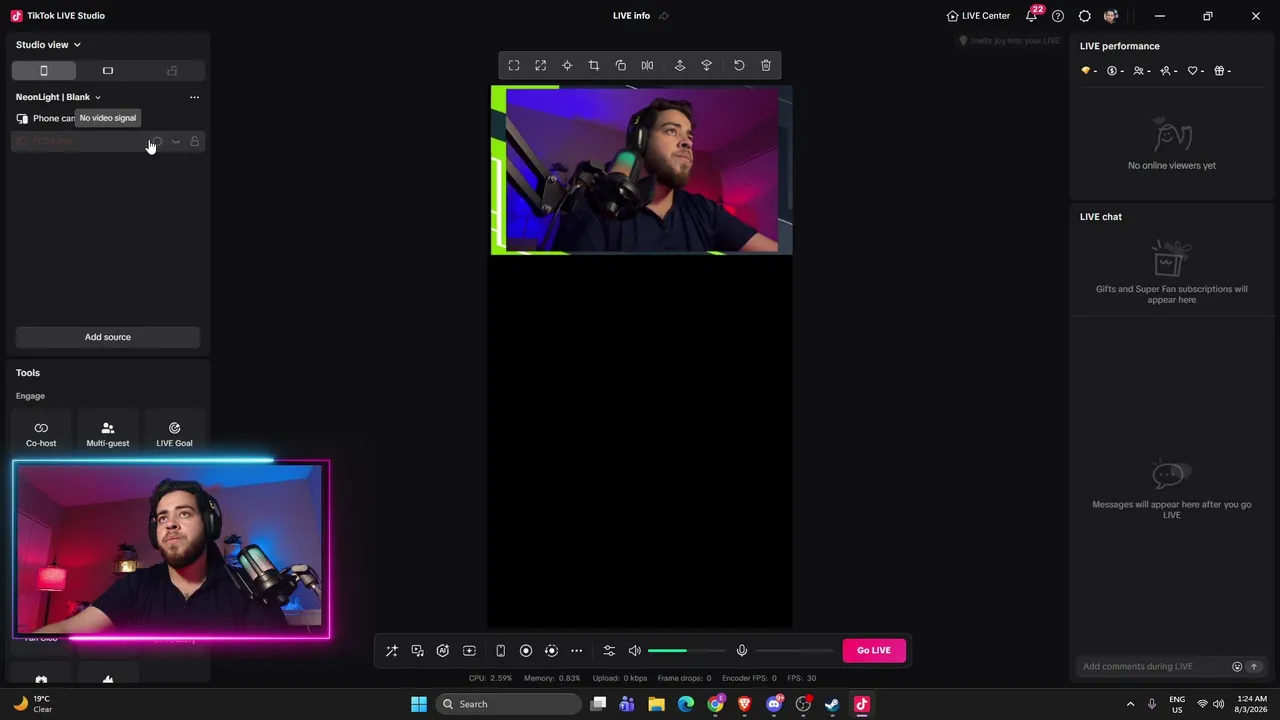The width and height of the screenshot is (1280, 720).
Task: Open the AI tool in bottom toolbar
Action: [443, 651]
